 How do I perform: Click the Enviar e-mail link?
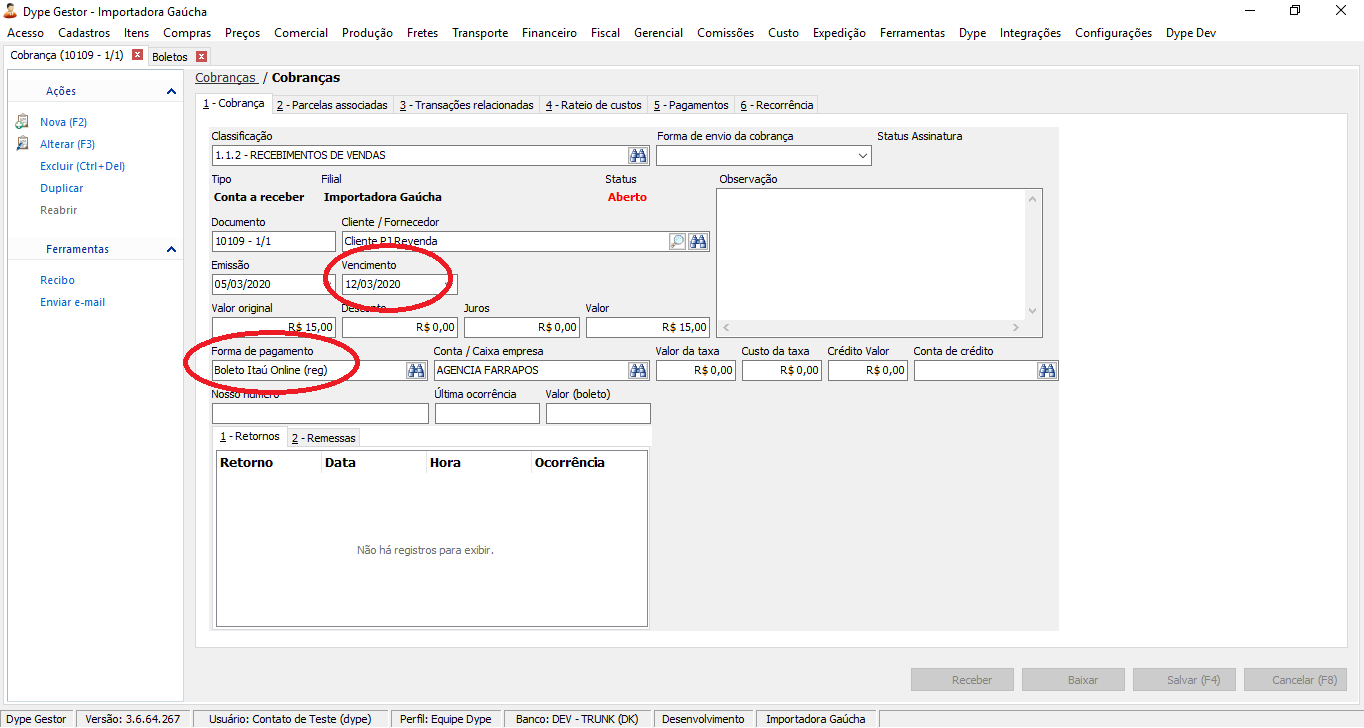coord(72,302)
